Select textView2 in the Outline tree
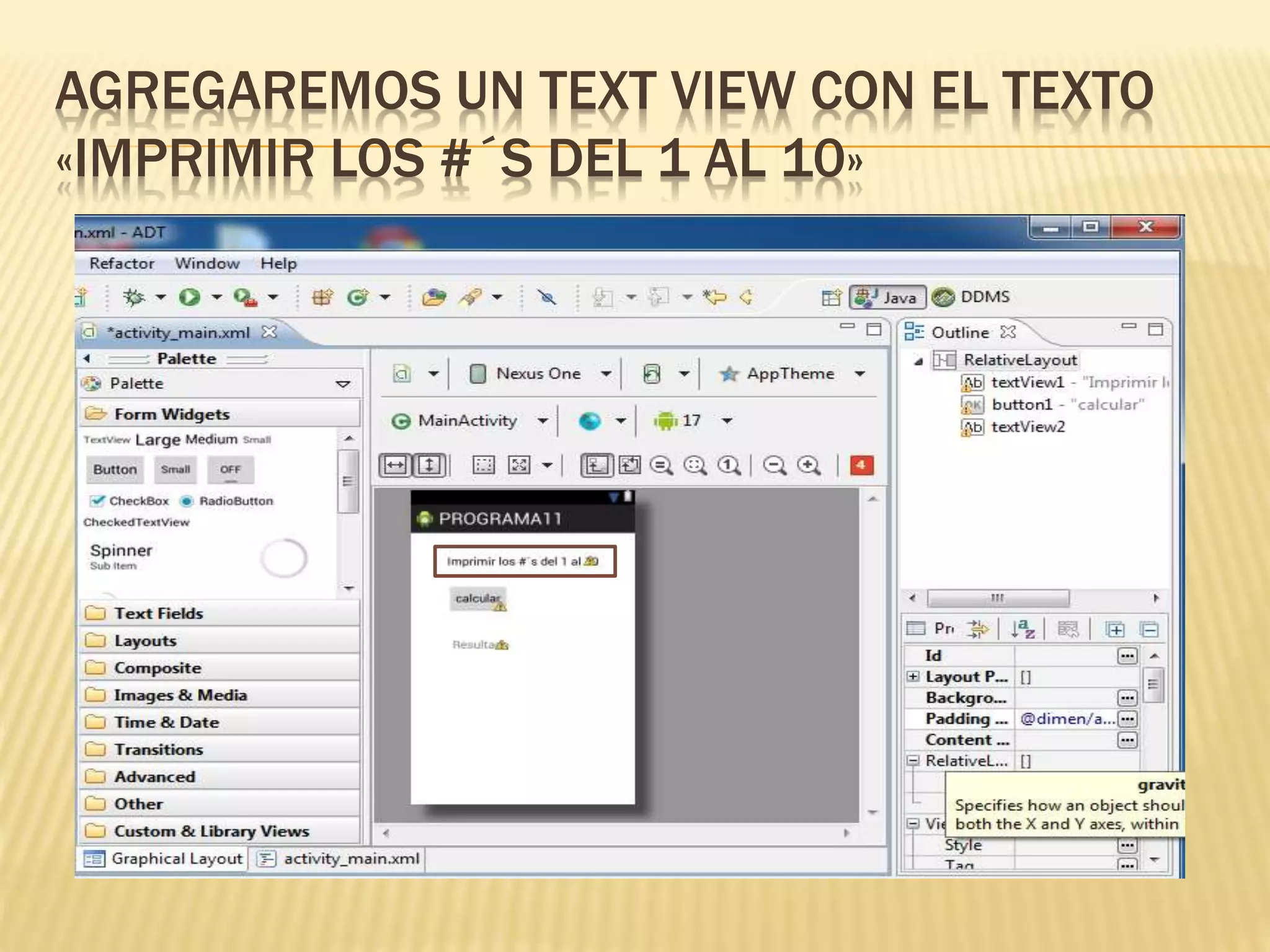The height and width of the screenshot is (952, 1270). click(1013, 427)
